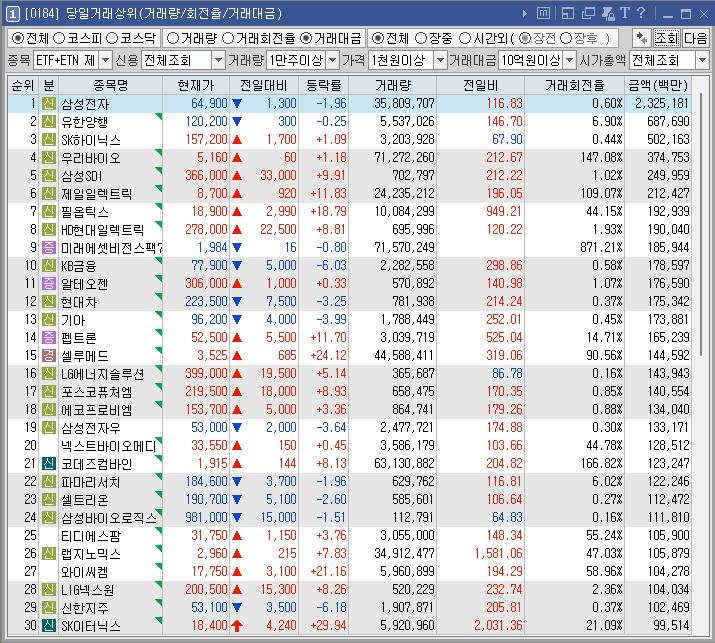Screen dimensions: 715x643
Task: Open the 신용 dropdown showing 전체조회
Action: (183, 60)
